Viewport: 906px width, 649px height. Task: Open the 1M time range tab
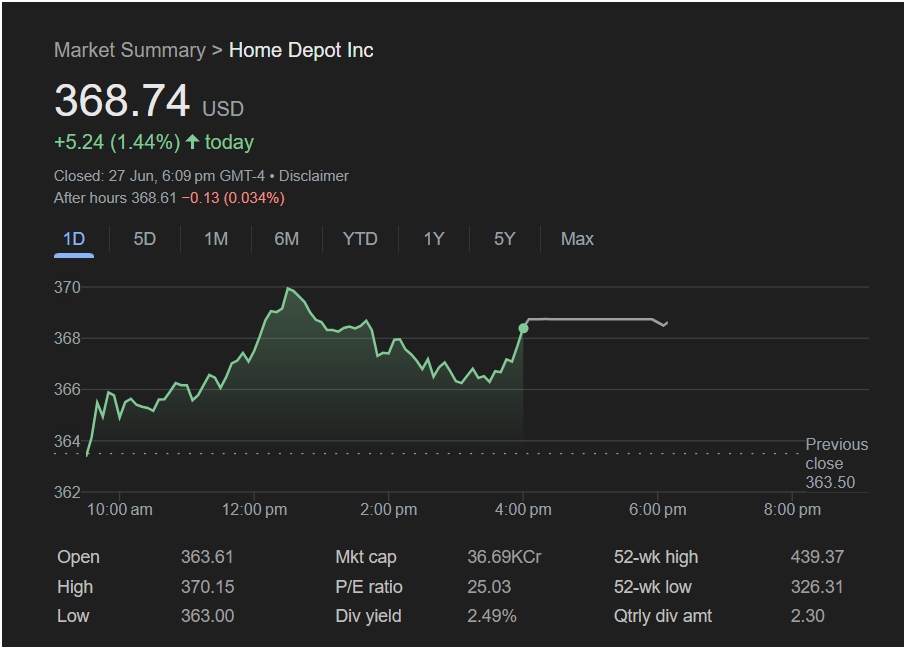pyautogui.click(x=216, y=239)
